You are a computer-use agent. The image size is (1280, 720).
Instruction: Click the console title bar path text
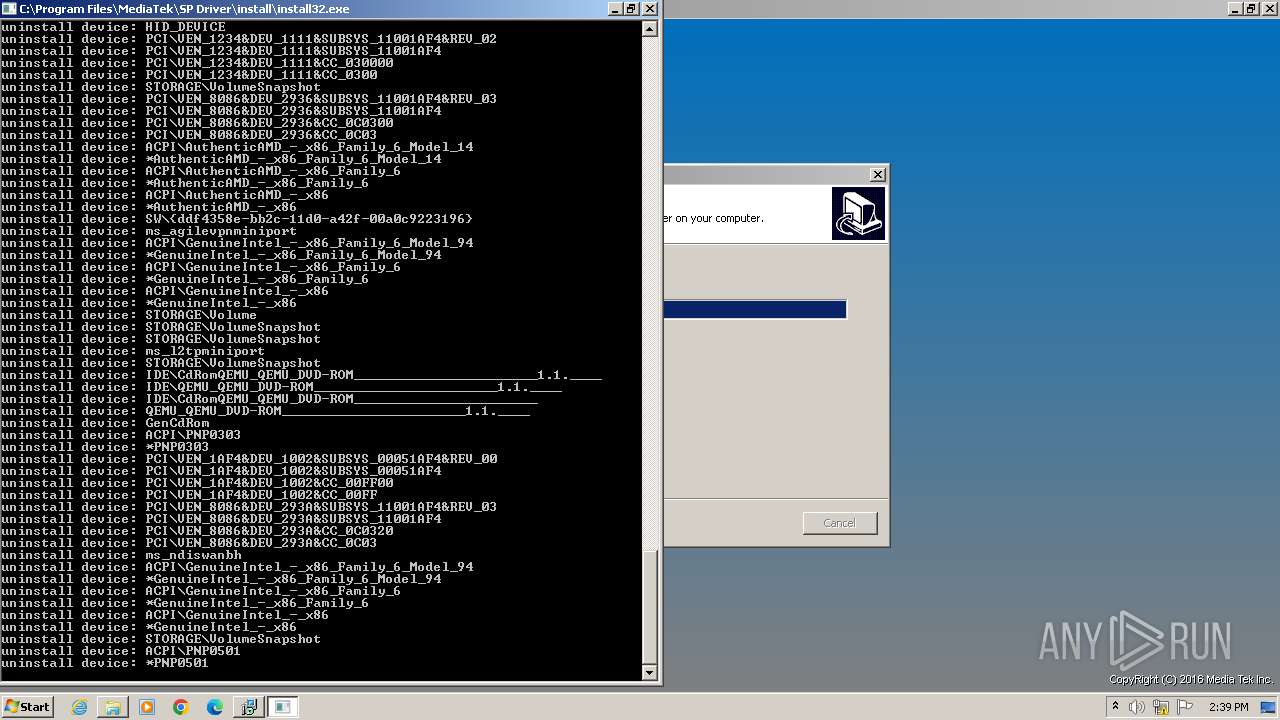[x=184, y=8]
